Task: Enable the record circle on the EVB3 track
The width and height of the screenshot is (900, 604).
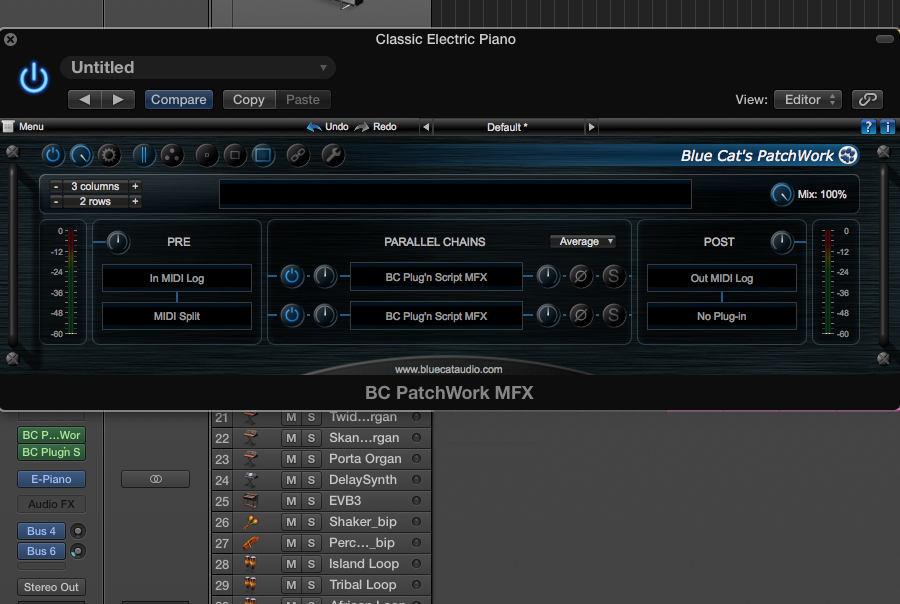Action: click(x=417, y=501)
